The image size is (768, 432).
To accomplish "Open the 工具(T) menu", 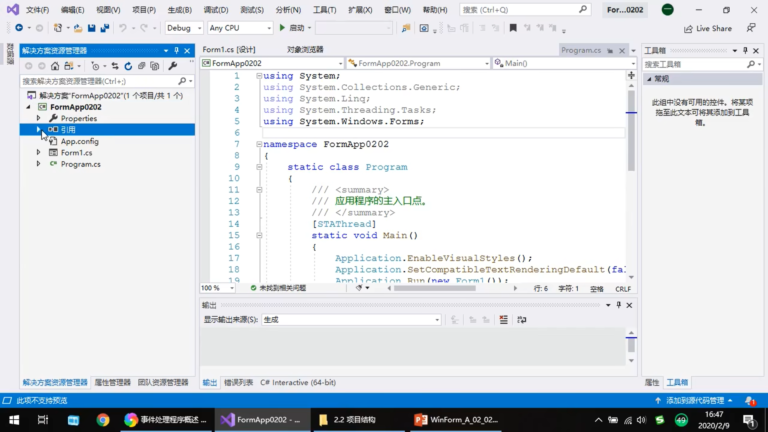I will (324, 10).
